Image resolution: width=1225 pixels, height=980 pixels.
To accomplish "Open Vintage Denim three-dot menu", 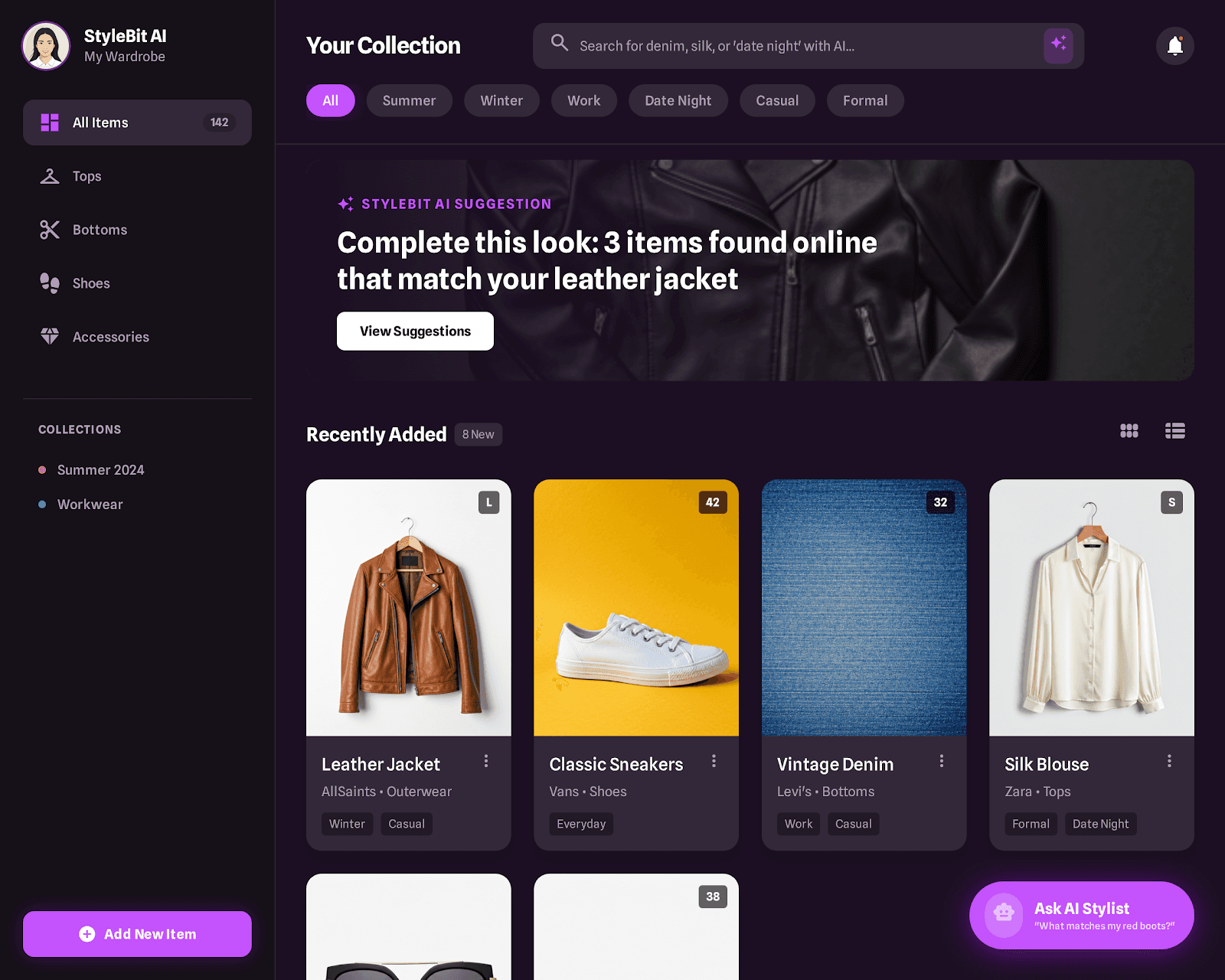I will (x=942, y=761).
